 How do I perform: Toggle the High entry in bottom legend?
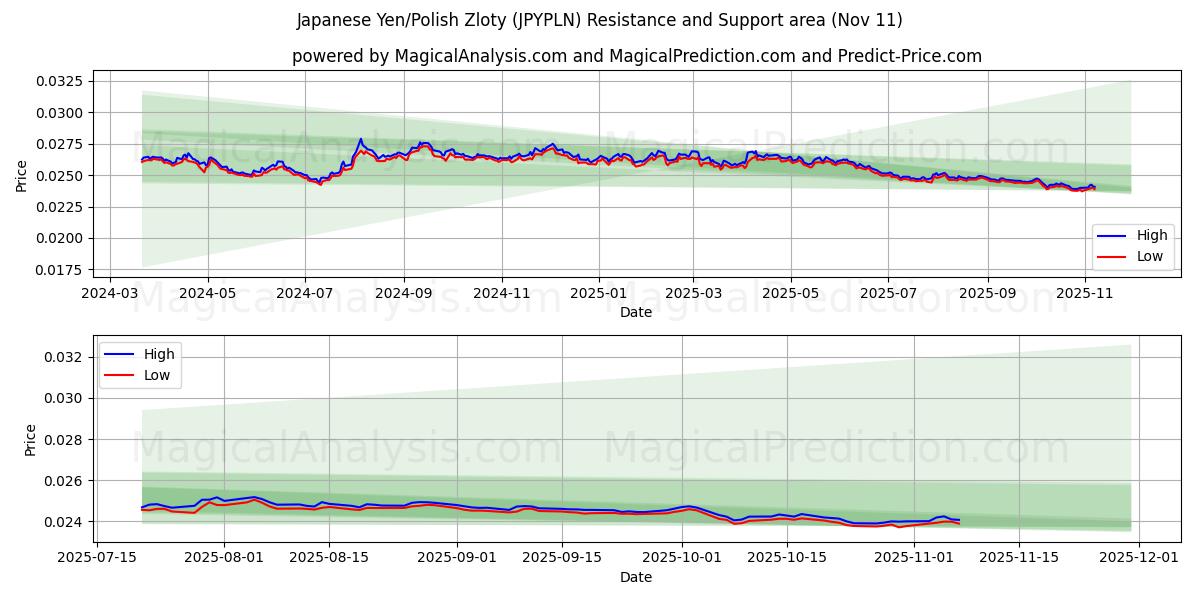click(x=158, y=353)
